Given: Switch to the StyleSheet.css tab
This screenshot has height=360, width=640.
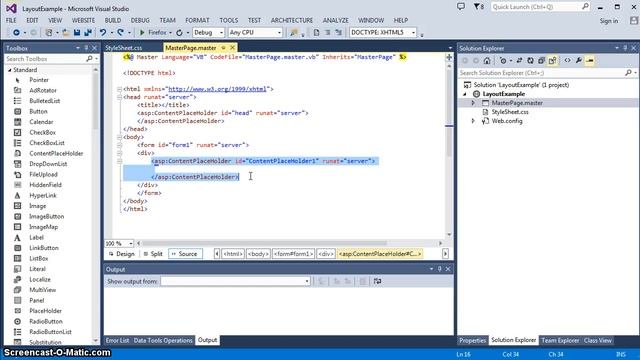Looking at the screenshot, I should coord(124,48).
